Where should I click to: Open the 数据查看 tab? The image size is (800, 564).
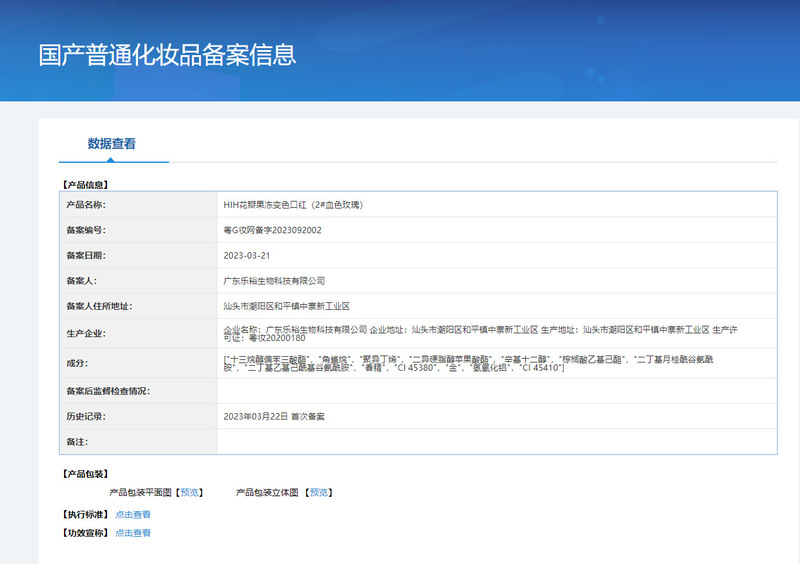pos(112,144)
